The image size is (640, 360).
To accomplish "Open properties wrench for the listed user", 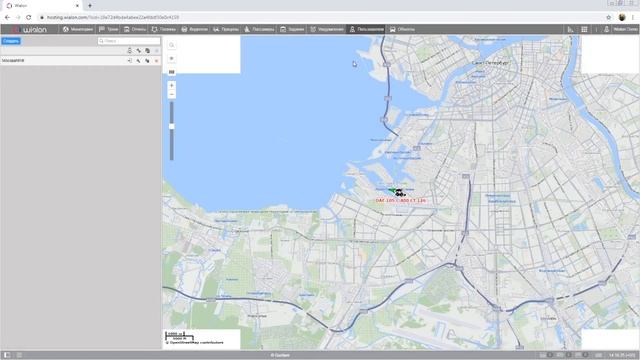I will tap(139, 60).
